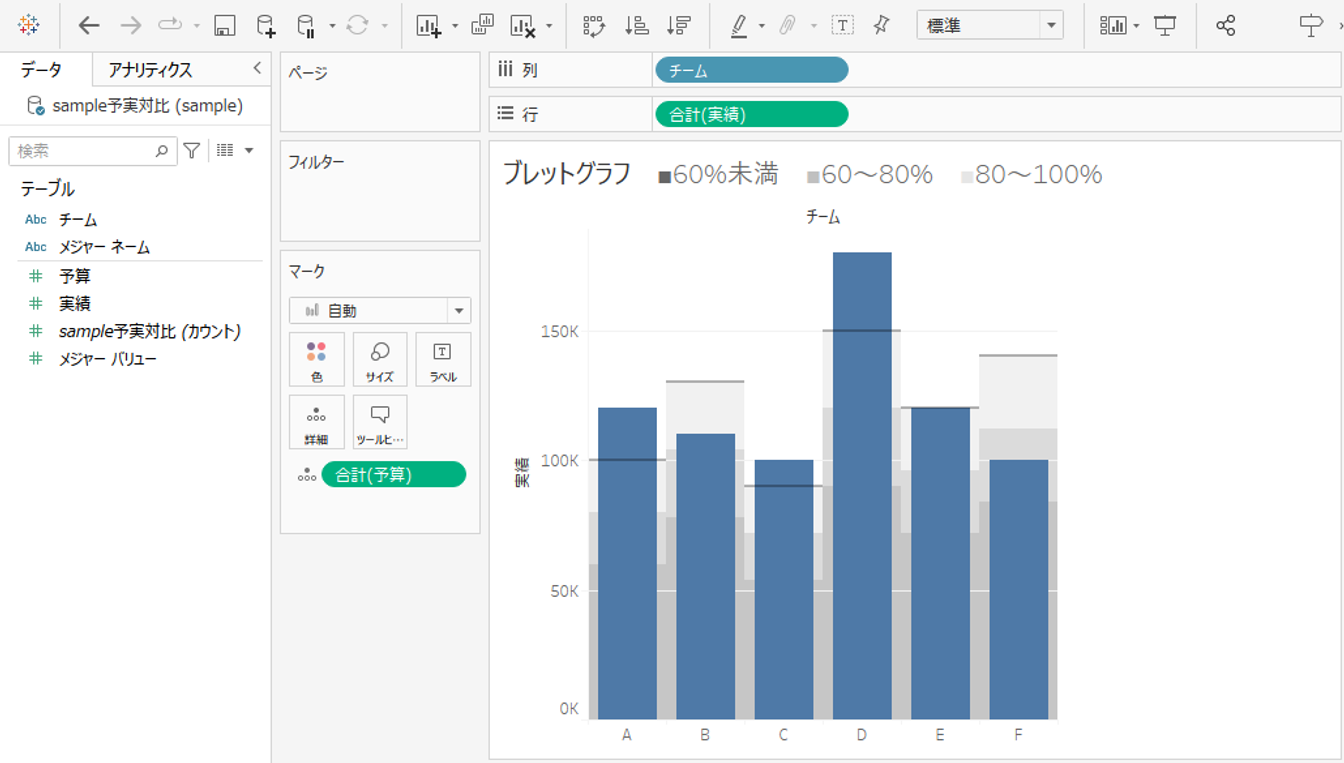This screenshot has height=763, width=1344.
Task: Click the bar for team A
Action: point(627,563)
